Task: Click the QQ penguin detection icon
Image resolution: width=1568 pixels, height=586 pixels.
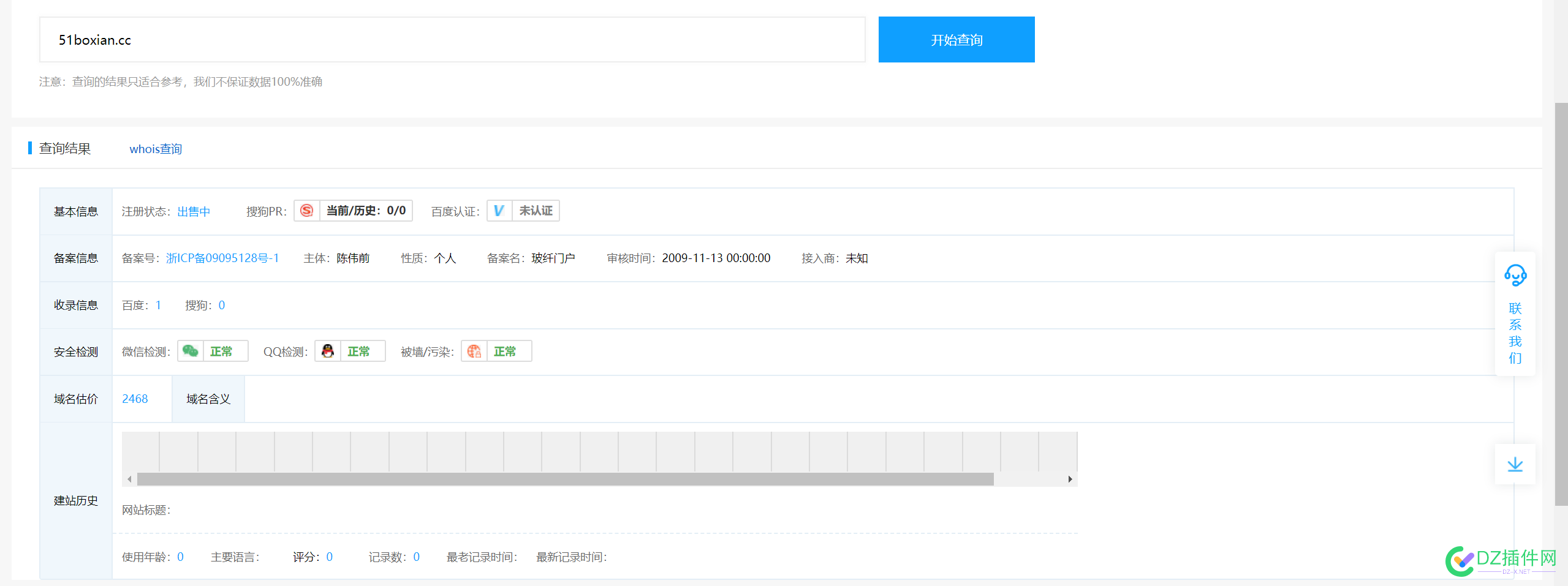Action: [328, 351]
